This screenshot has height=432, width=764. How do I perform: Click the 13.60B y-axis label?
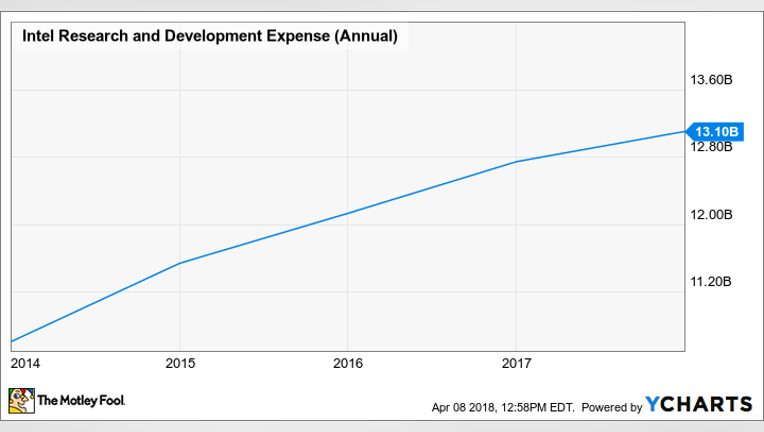tap(711, 80)
